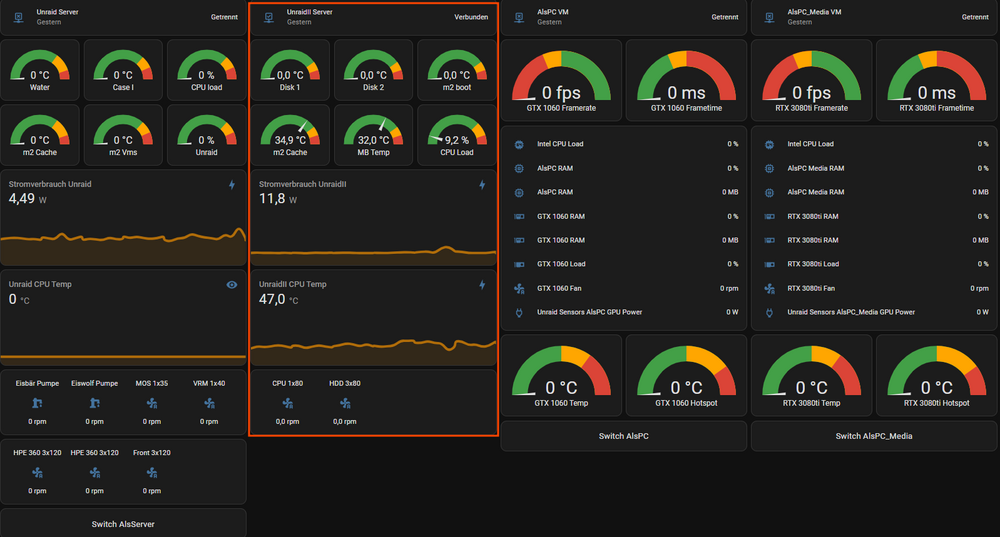Image resolution: width=1000 pixels, height=537 pixels.
Task: Click the HDD 3x80 fan icon
Action: (345, 403)
